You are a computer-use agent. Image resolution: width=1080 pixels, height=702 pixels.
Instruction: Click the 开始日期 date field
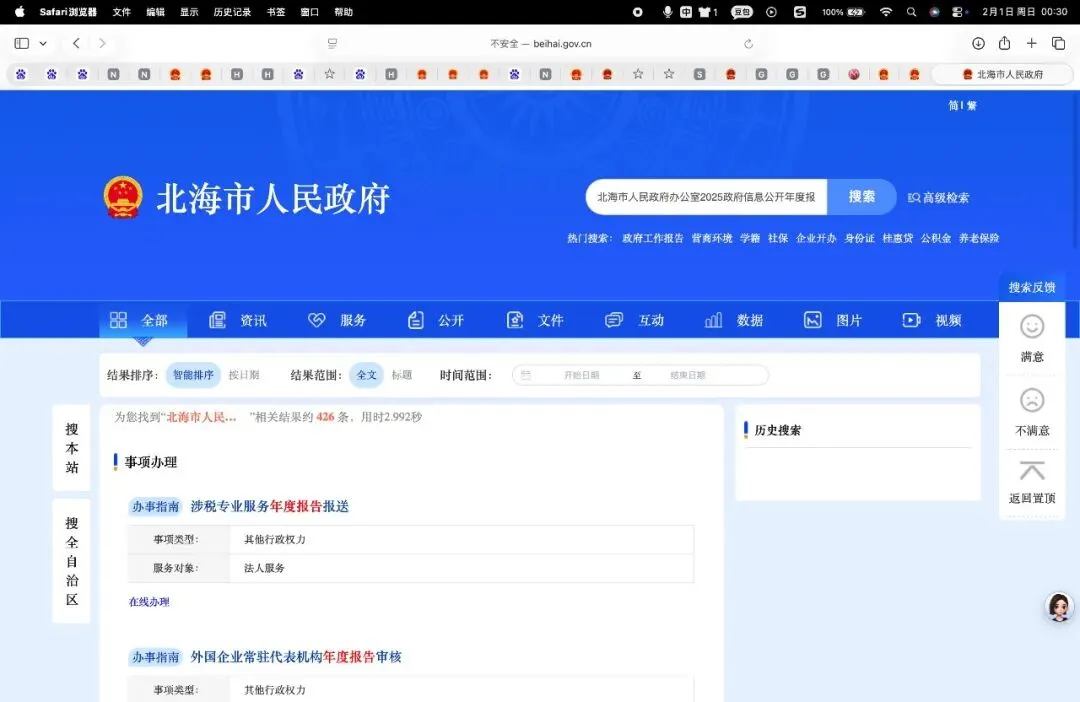(581, 375)
